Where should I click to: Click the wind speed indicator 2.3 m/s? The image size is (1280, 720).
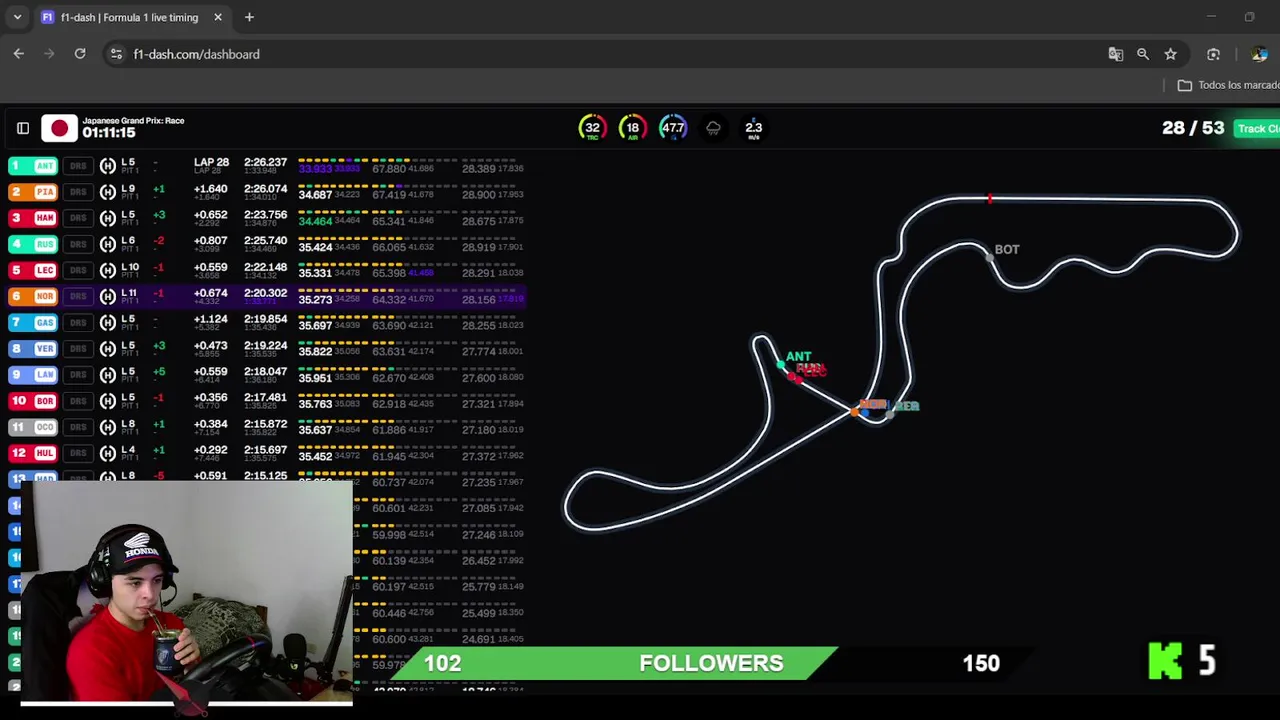click(x=753, y=129)
